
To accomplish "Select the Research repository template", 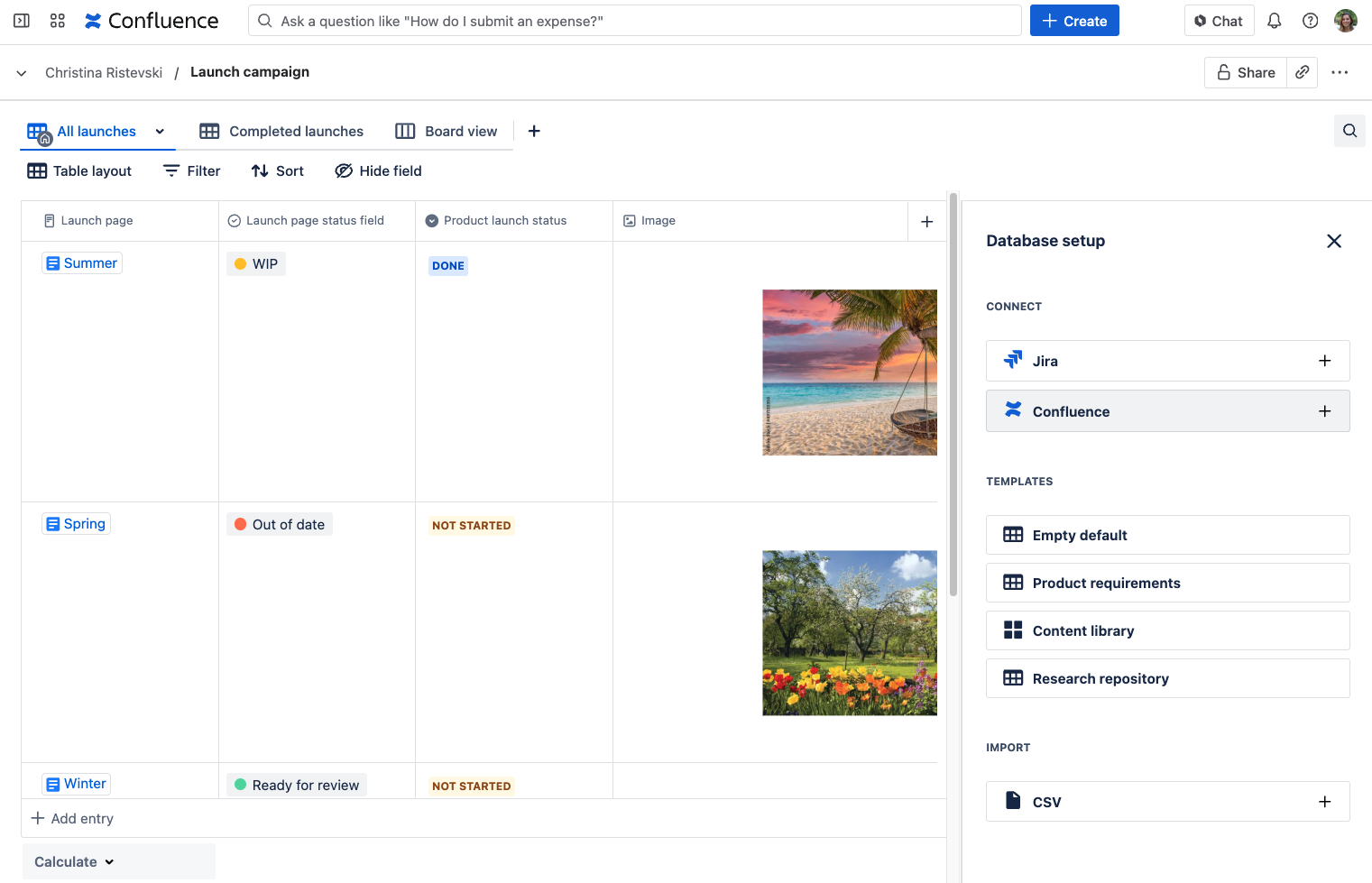I will tap(1168, 678).
